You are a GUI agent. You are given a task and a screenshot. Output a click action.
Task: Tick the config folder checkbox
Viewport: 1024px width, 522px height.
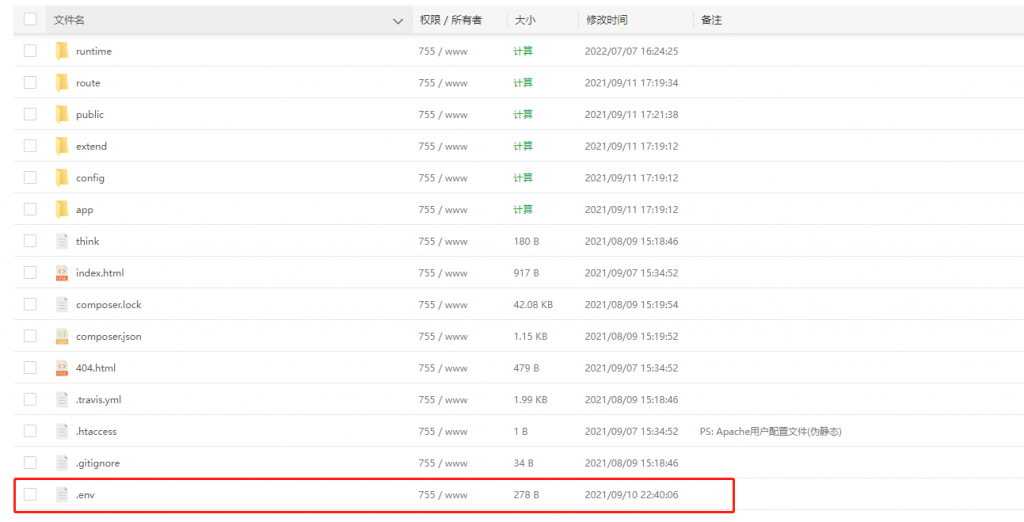coord(30,177)
